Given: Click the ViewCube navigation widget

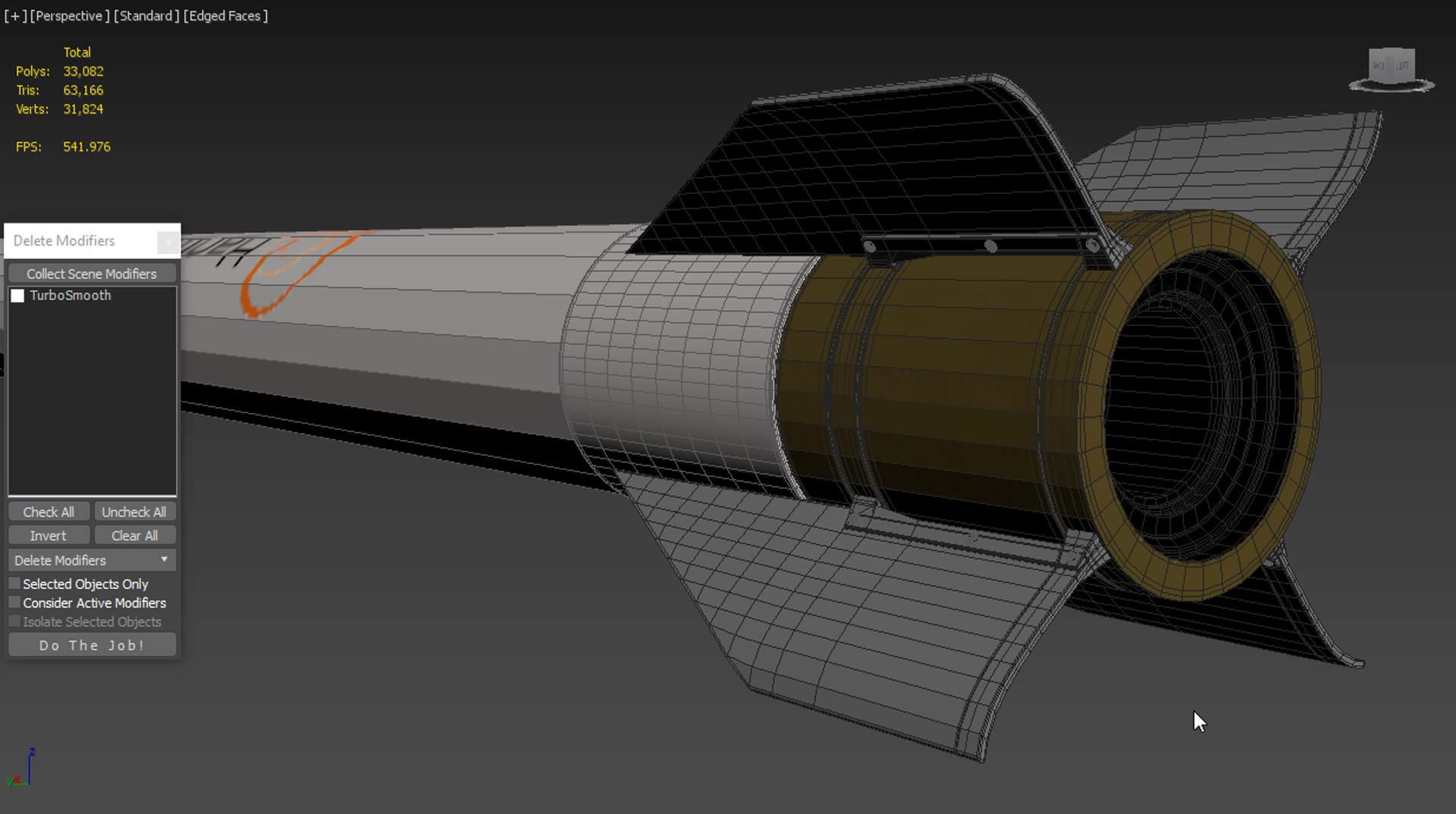Looking at the screenshot, I should pos(1392,70).
